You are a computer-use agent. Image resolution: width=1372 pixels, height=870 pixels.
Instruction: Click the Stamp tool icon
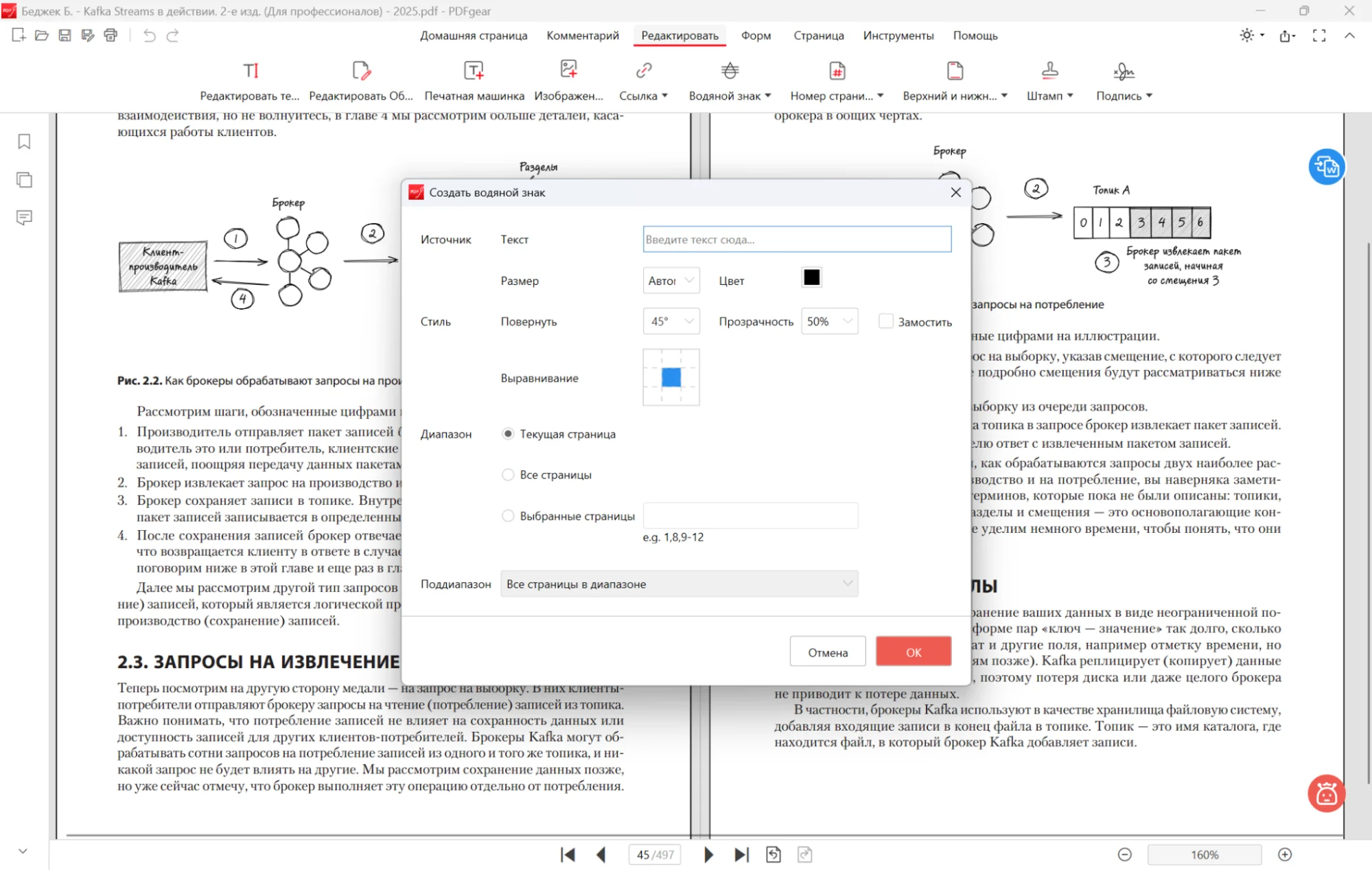click(1049, 71)
